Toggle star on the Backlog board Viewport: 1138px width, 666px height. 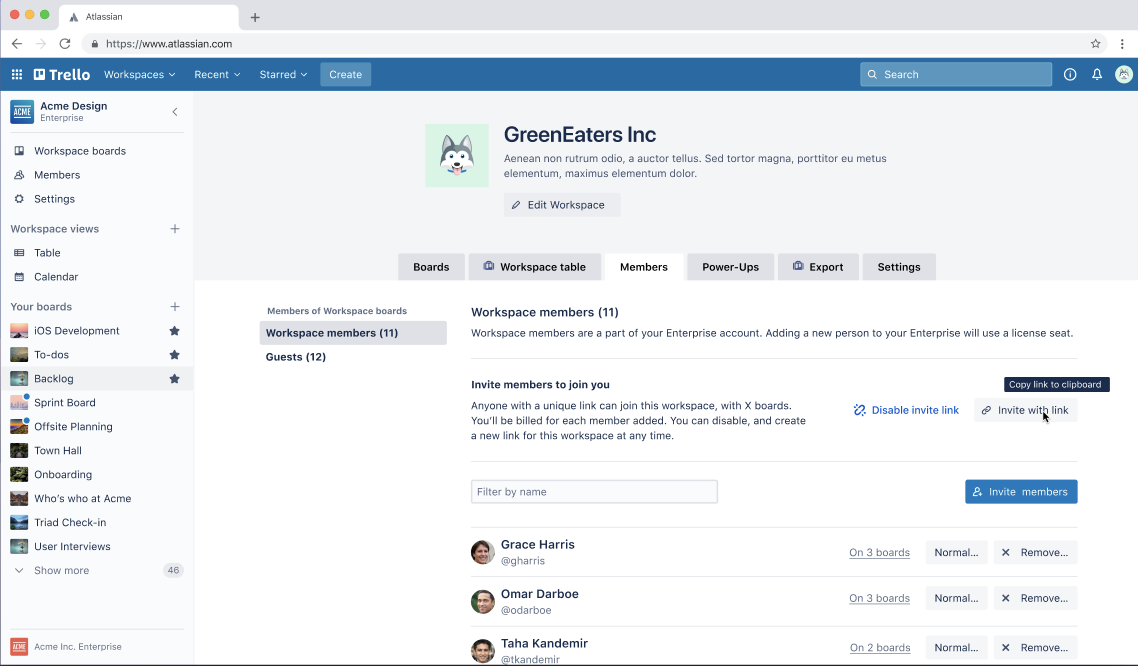[174, 379]
